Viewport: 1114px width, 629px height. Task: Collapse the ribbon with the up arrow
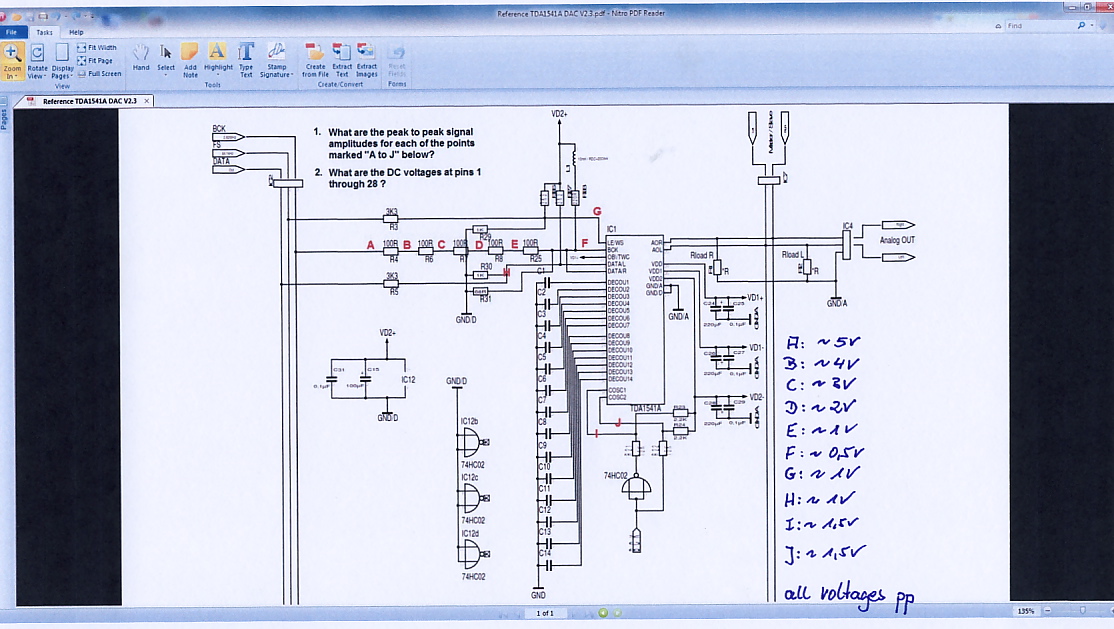coord(998,26)
